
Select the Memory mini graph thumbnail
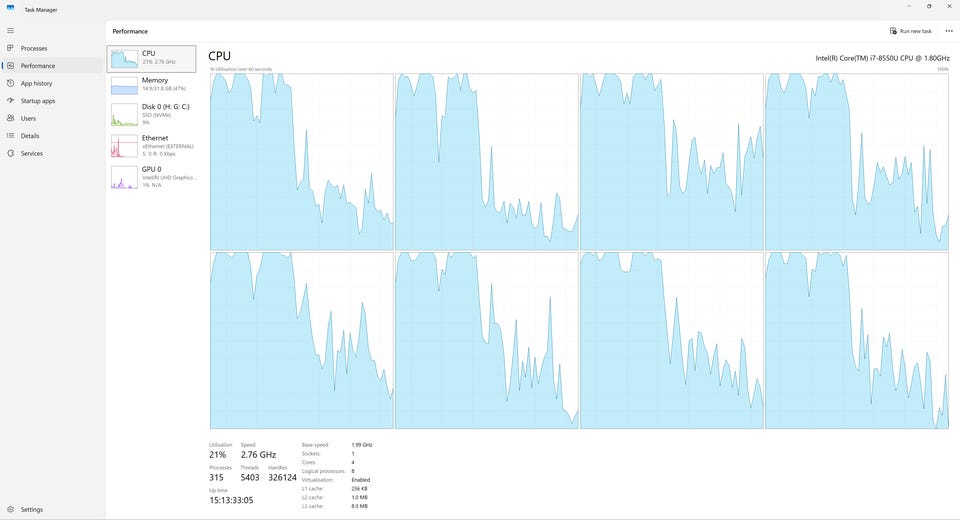pyautogui.click(x=124, y=86)
